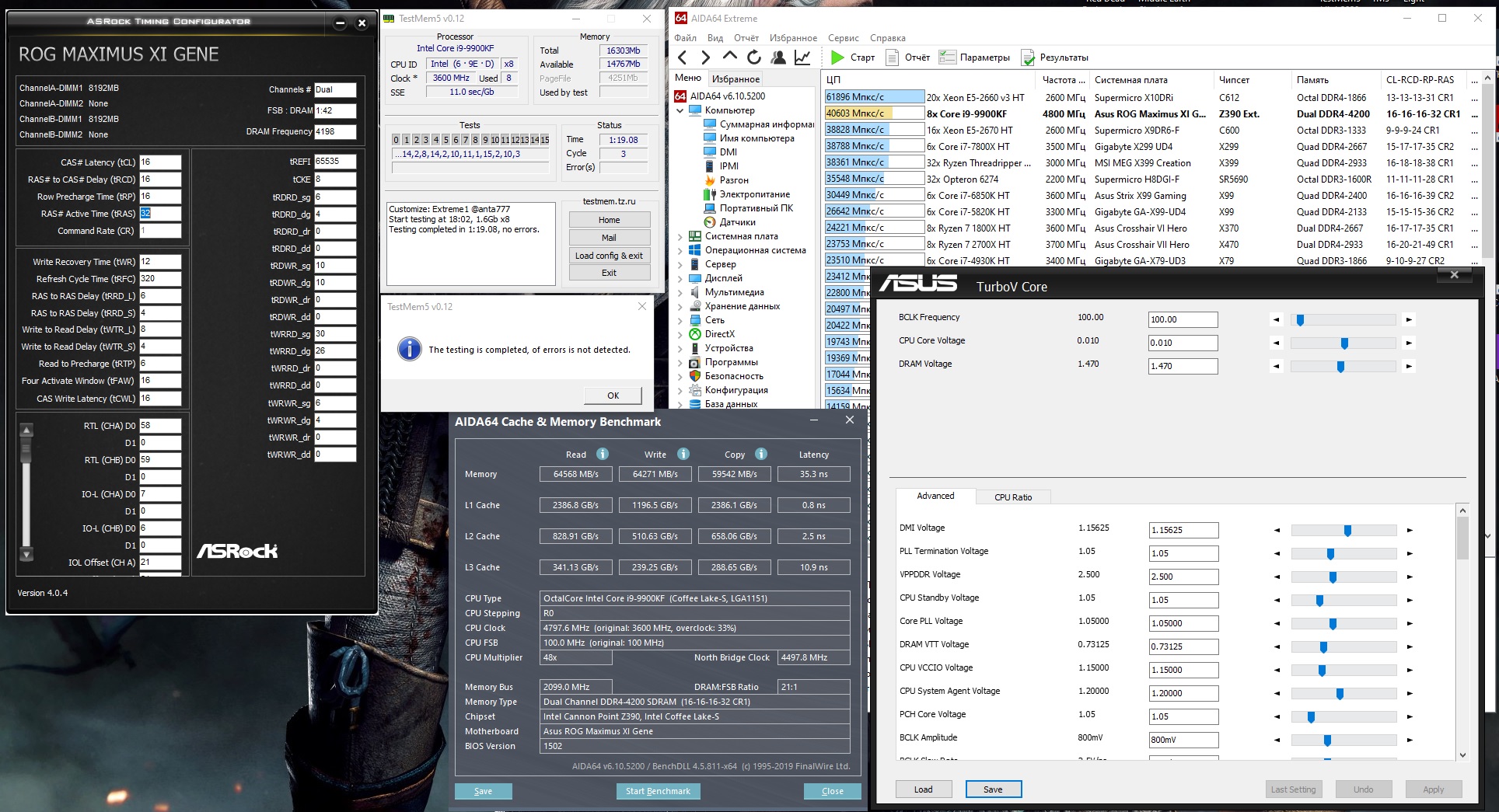Expand the Хранение данных node
Screen dimensions: 1499x812
coord(680,306)
